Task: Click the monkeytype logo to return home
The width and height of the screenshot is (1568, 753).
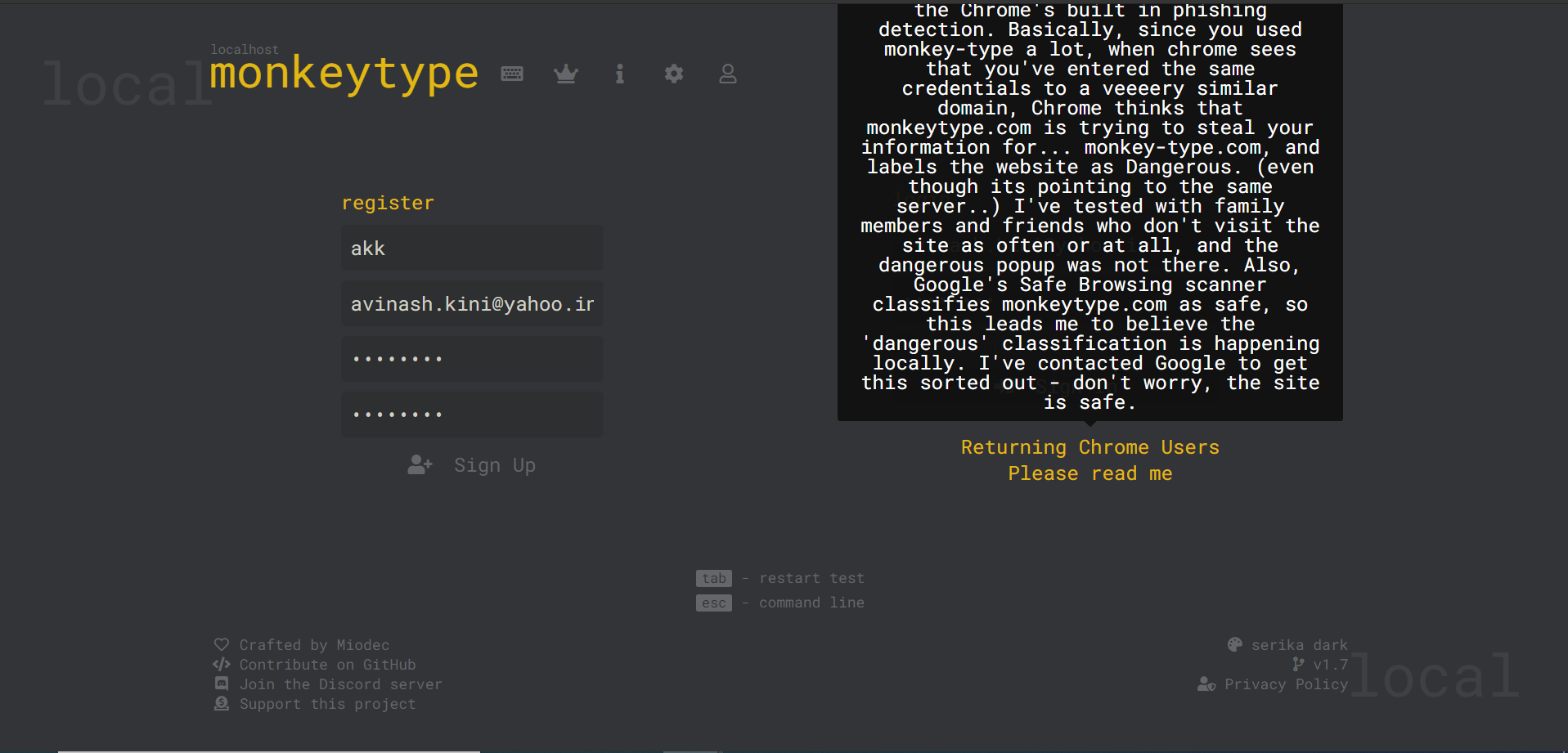Action: click(344, 74)
